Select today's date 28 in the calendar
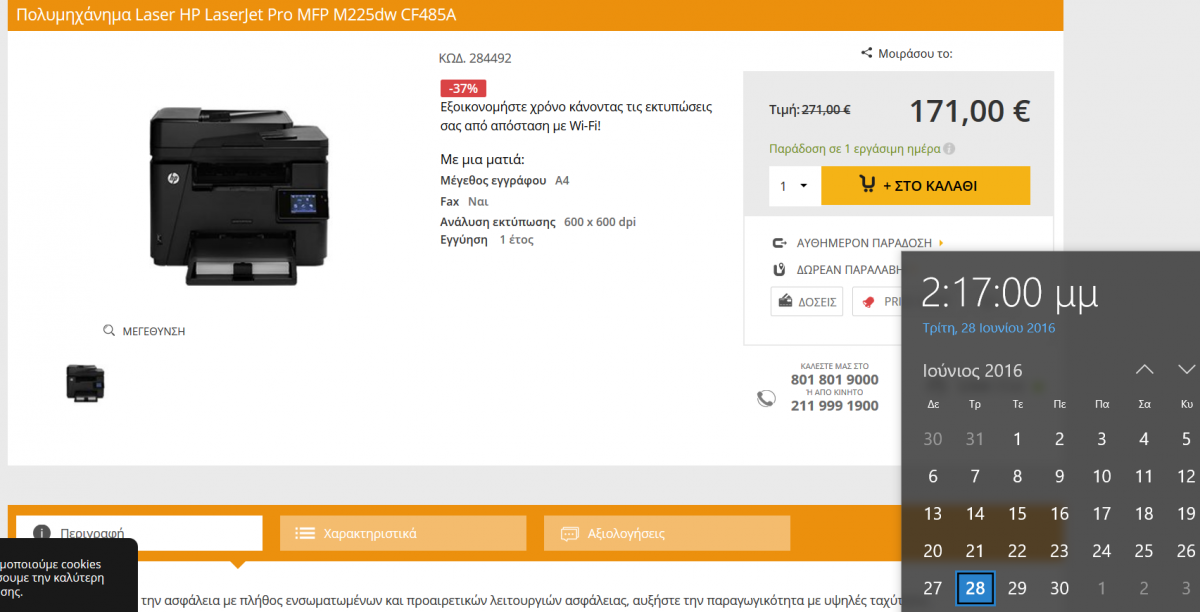Screen dimensions: 1200x612 click(975, 588)
